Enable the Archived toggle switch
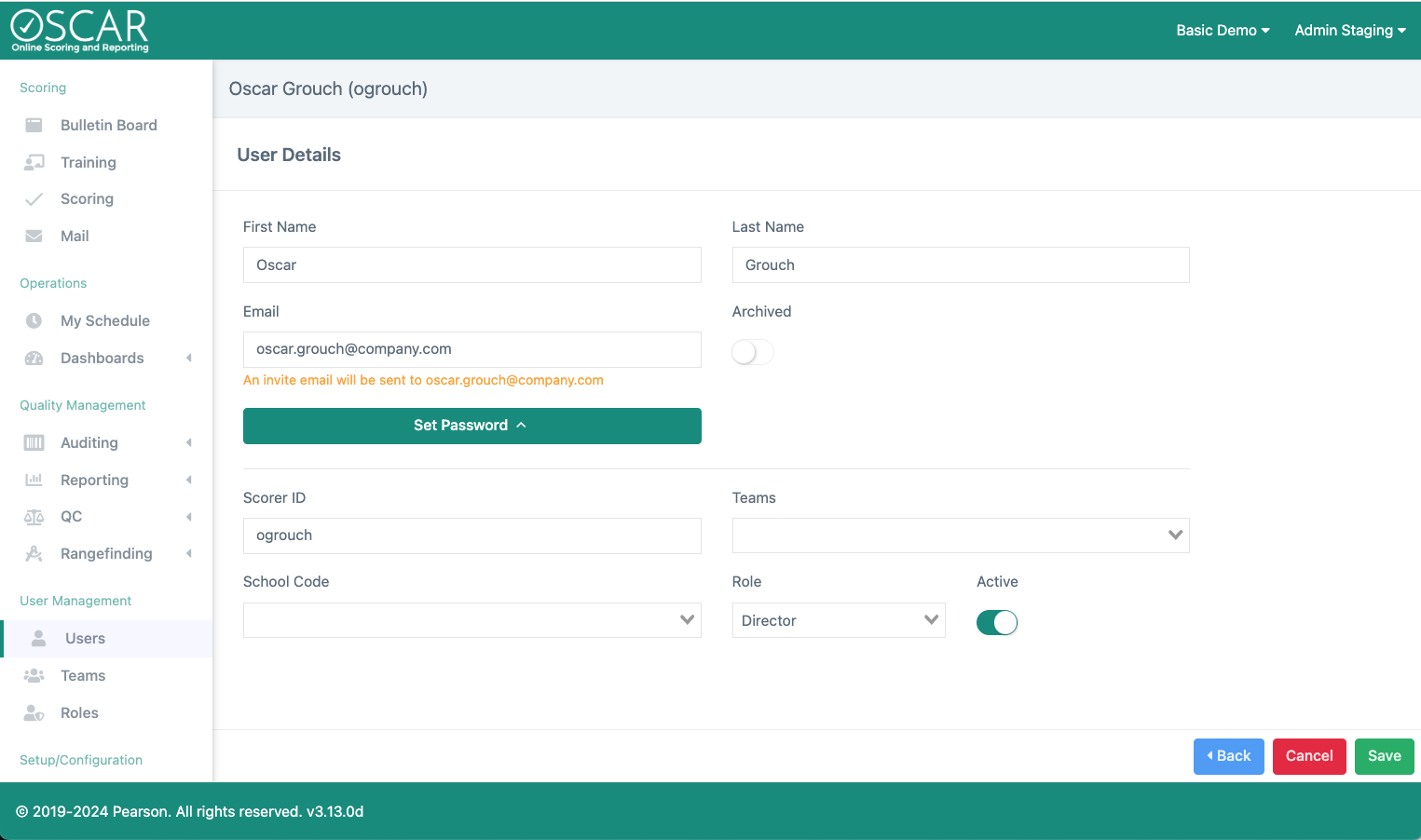The width and height of the screenshot is (1421, 840). tap(752, 352)
